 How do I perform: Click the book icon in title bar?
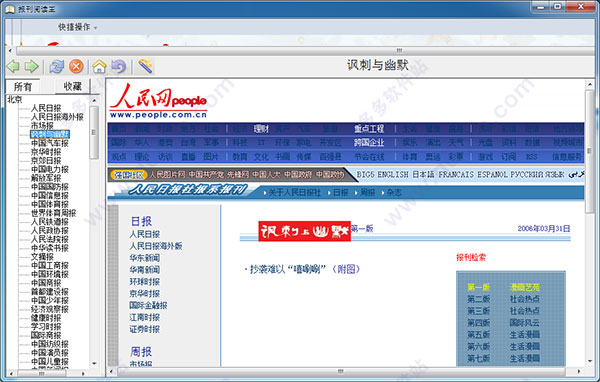tap(10, 9)
